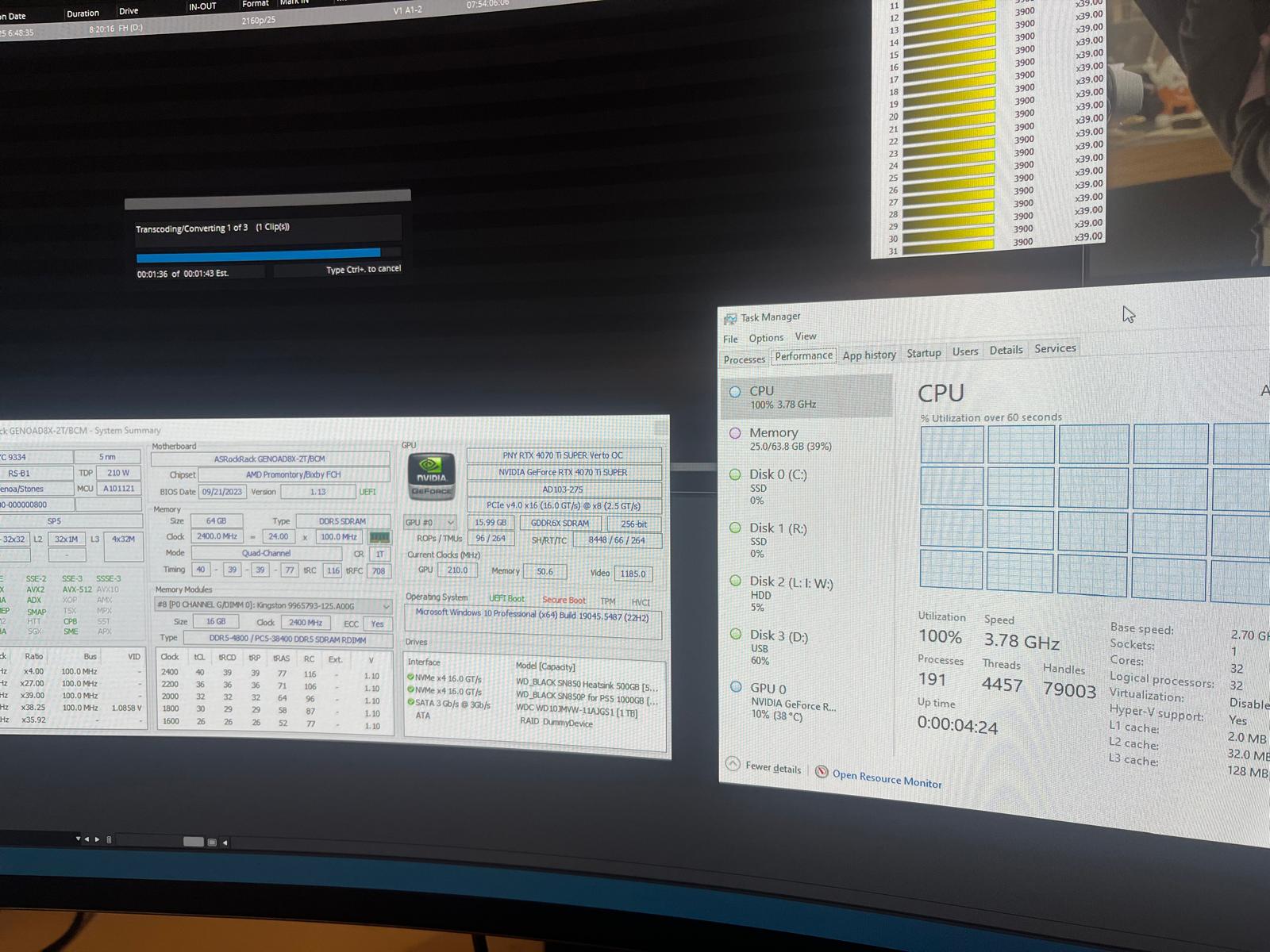Screen dimensions: 1270x952
Task: Open the Options menu in Task Manager
Action: pyautogui.click(x=765, y=338)
